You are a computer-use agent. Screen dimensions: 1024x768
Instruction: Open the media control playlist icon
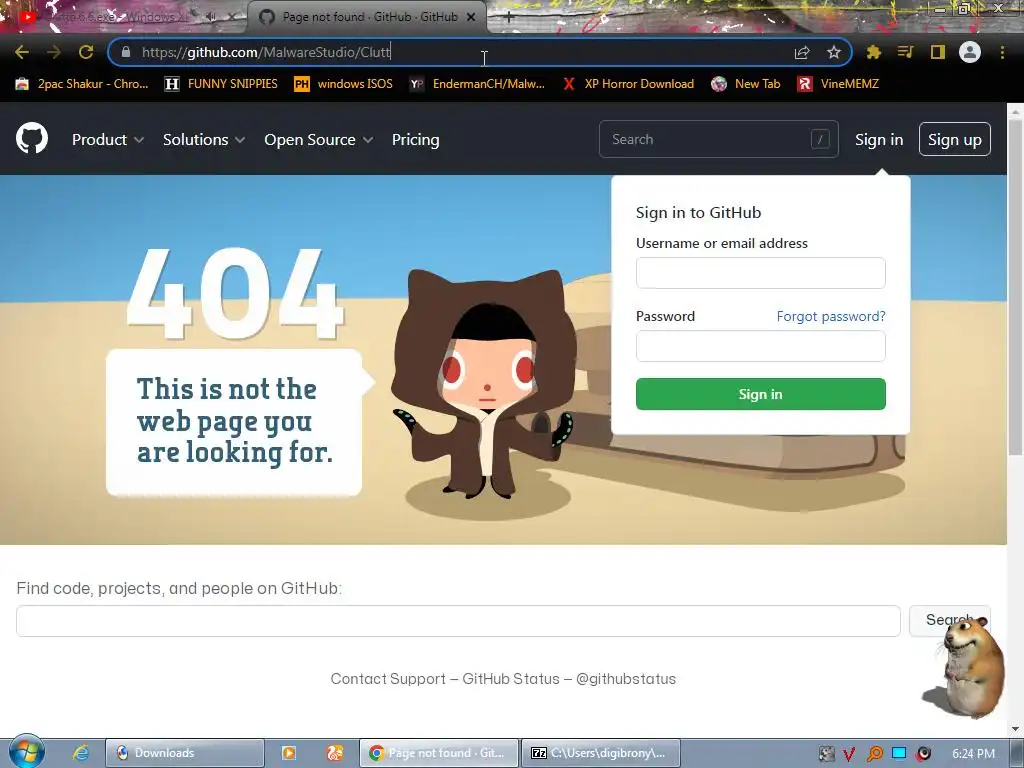tap(905, 52)
